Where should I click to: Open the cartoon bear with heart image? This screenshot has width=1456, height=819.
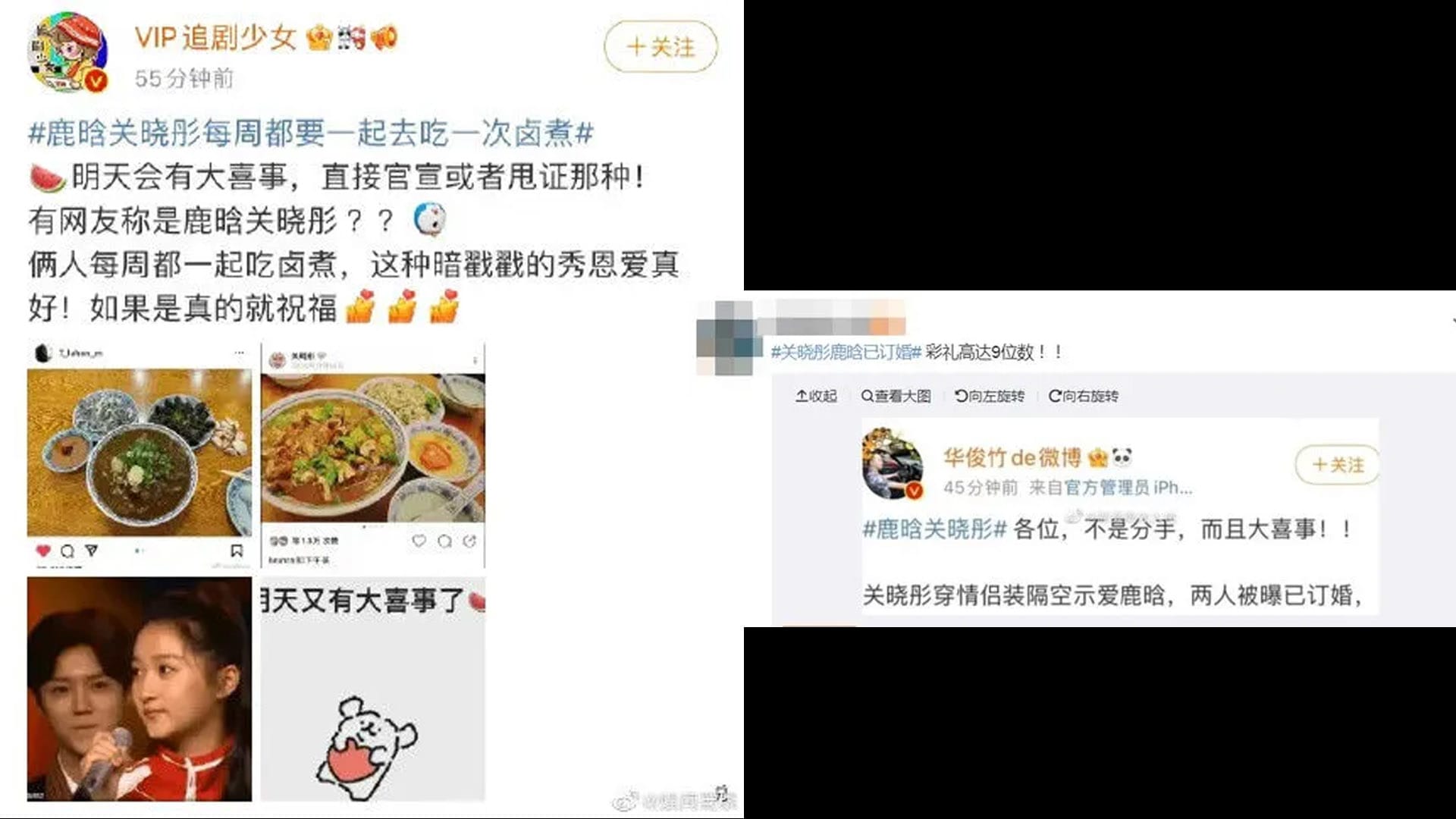(372, 689)
